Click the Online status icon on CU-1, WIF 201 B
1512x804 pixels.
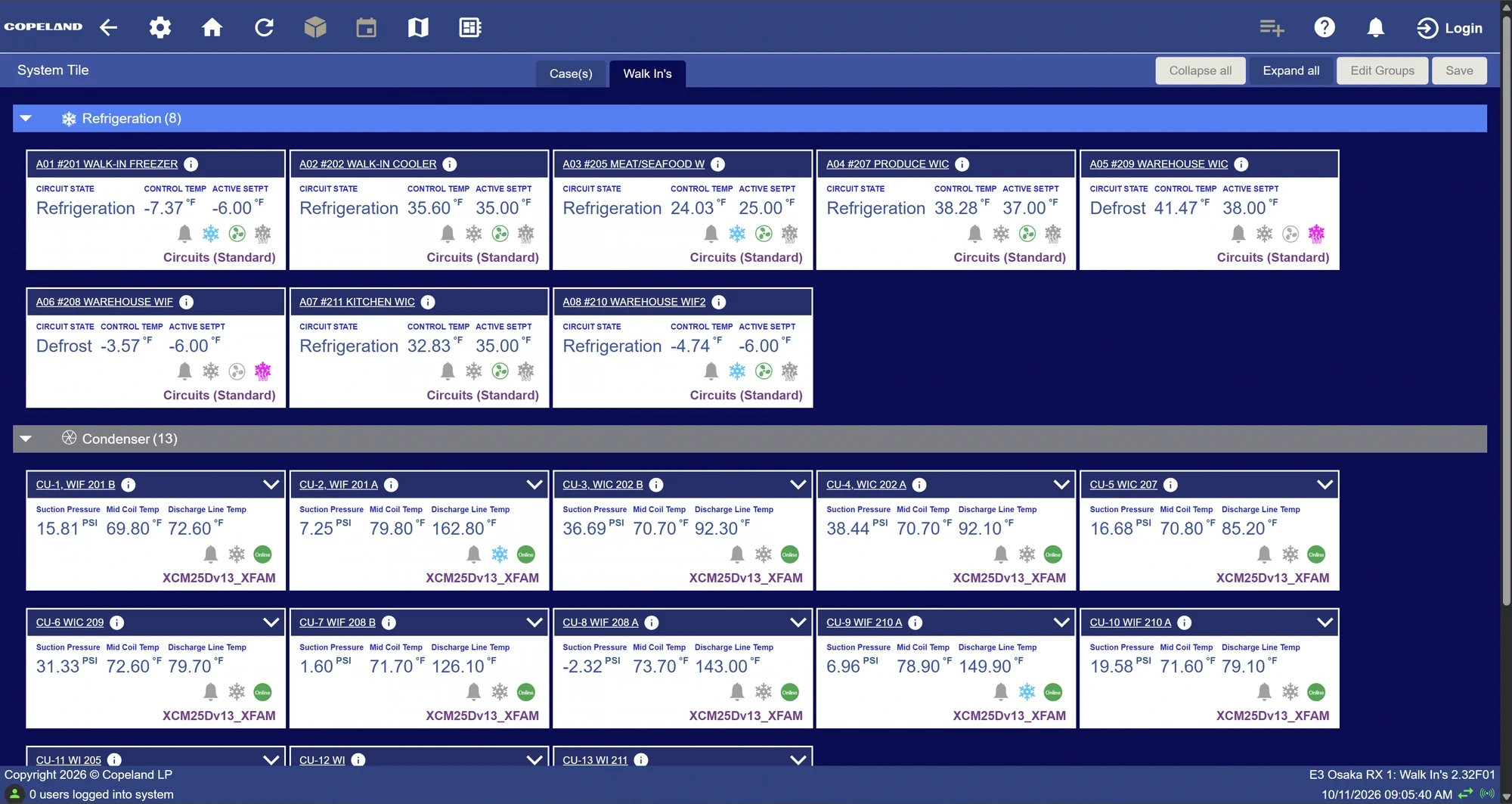tap(262, 554)
